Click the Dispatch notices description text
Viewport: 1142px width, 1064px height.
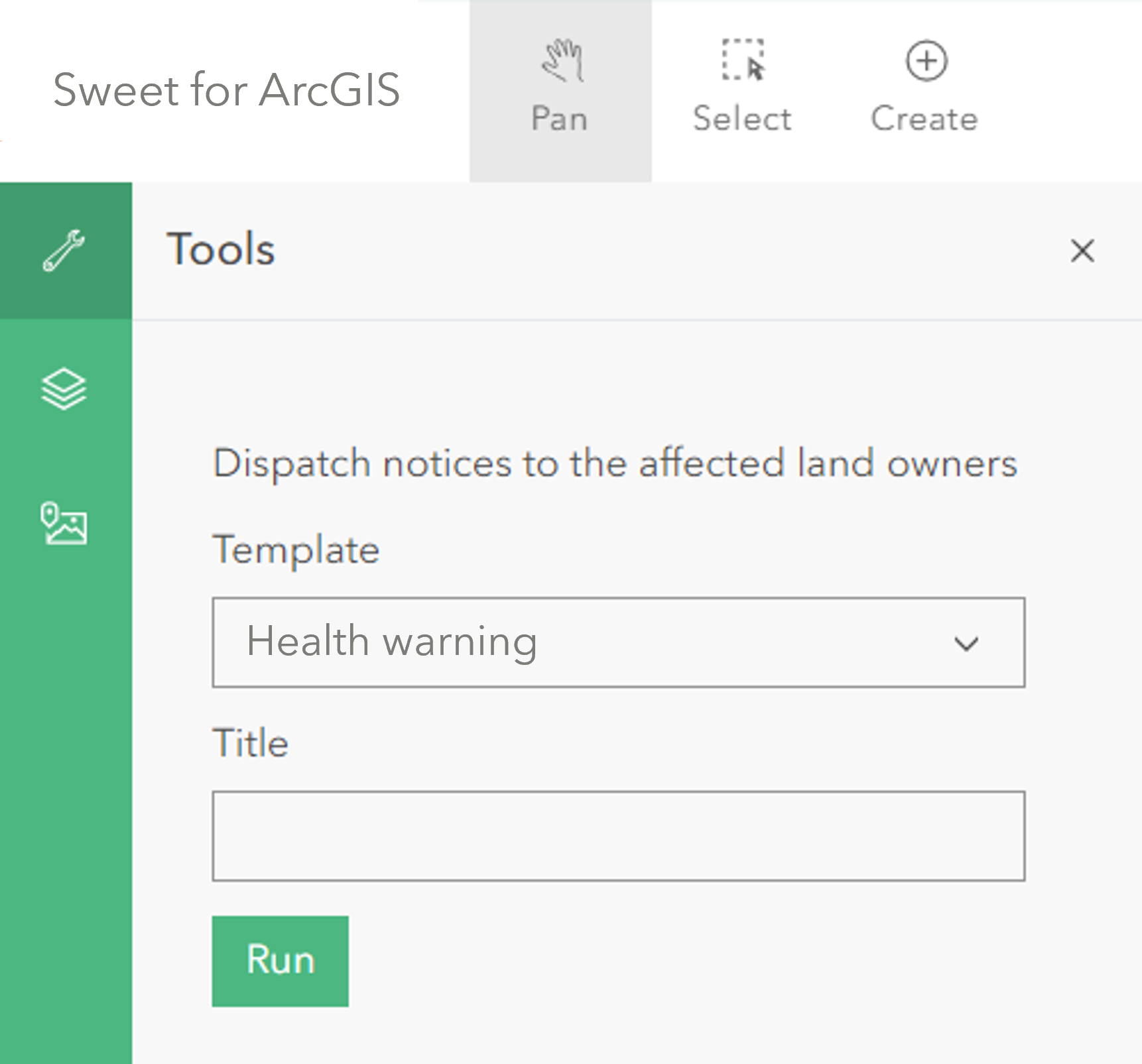point(615,463)
